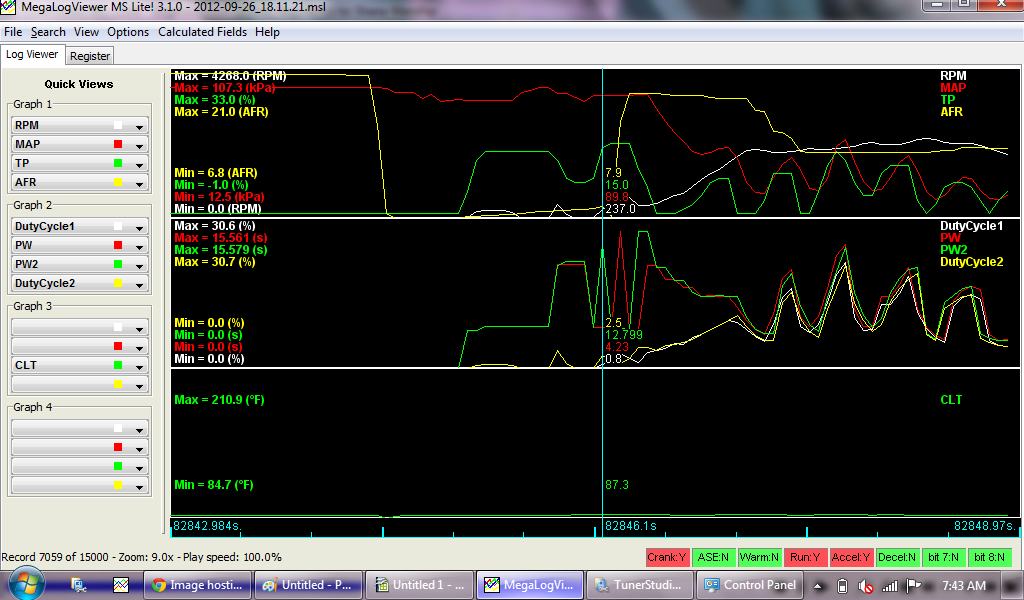Click the Max = 210.9 (°F) label

click(x=219, y=400)
